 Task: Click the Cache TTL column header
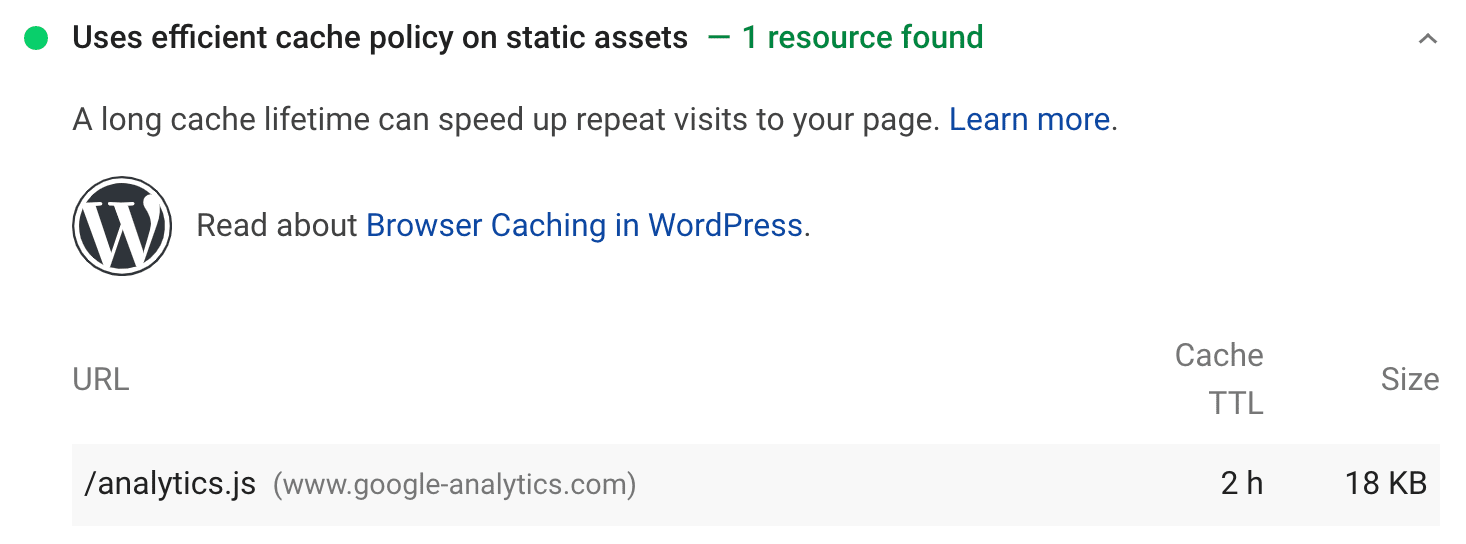(x=1219, y=379)
